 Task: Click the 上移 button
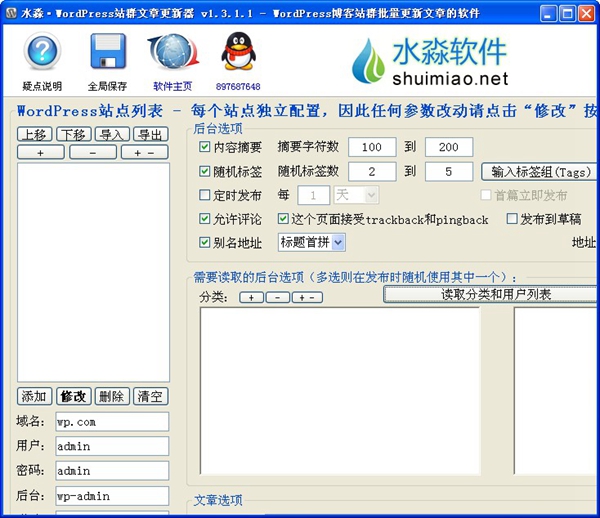coord(34,134)
